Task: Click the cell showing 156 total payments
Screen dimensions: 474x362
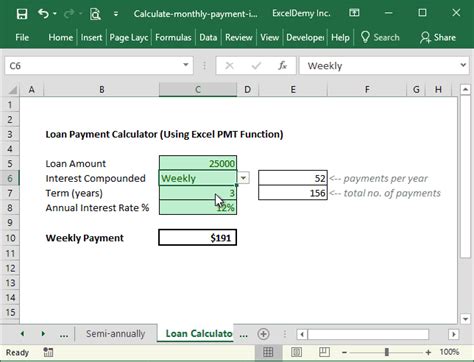Action: click(x=293, y=193)
